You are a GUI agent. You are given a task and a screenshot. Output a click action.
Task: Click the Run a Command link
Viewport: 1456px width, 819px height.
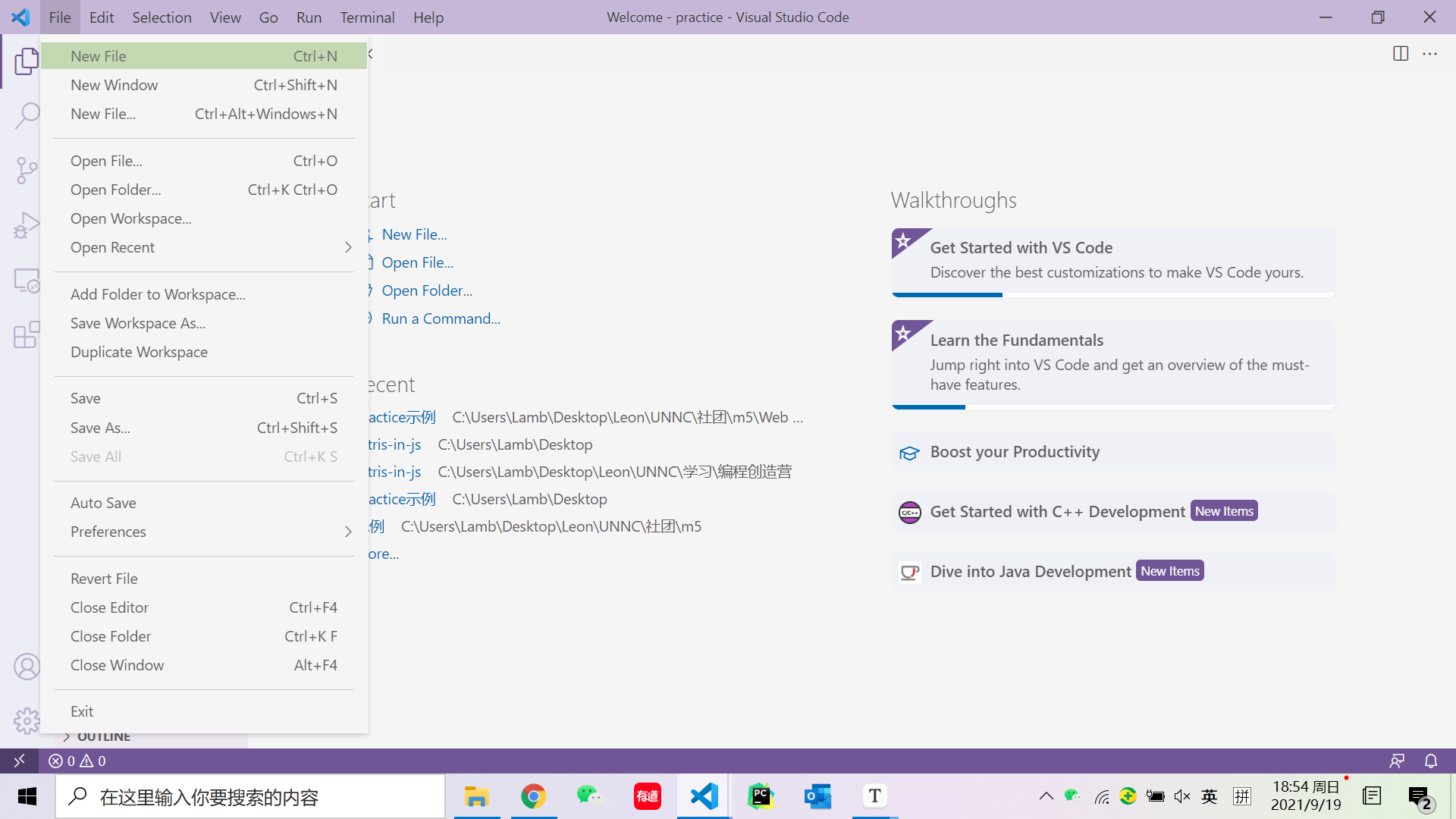click(441, 318)
